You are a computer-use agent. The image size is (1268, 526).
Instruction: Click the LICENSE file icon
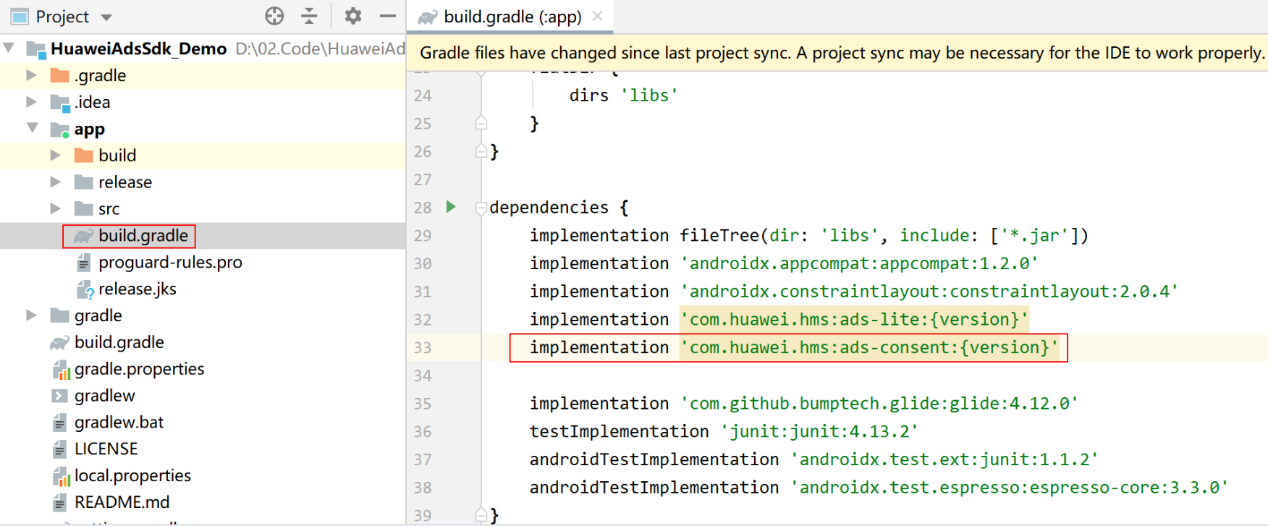pos(60,449)
